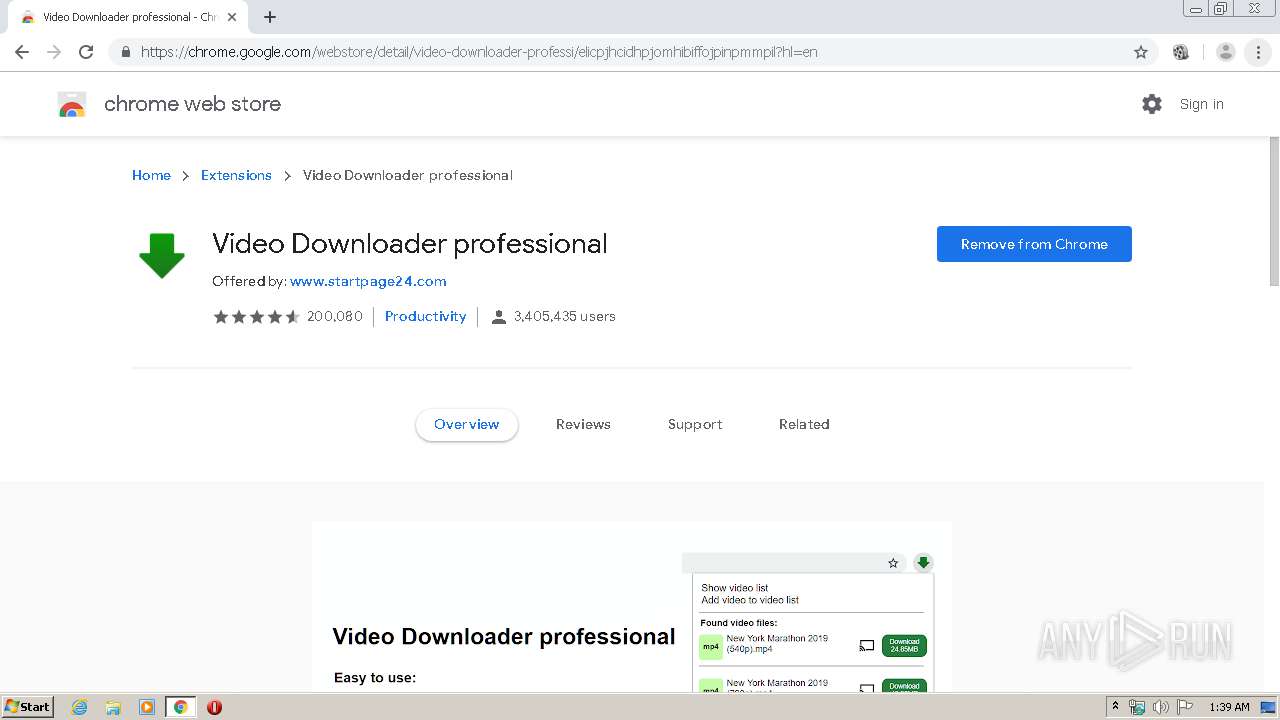The width and height of the screenshot is (1280, 720).
Task: Sign in to the Chrome Web Store
Action: [1201, 104]
